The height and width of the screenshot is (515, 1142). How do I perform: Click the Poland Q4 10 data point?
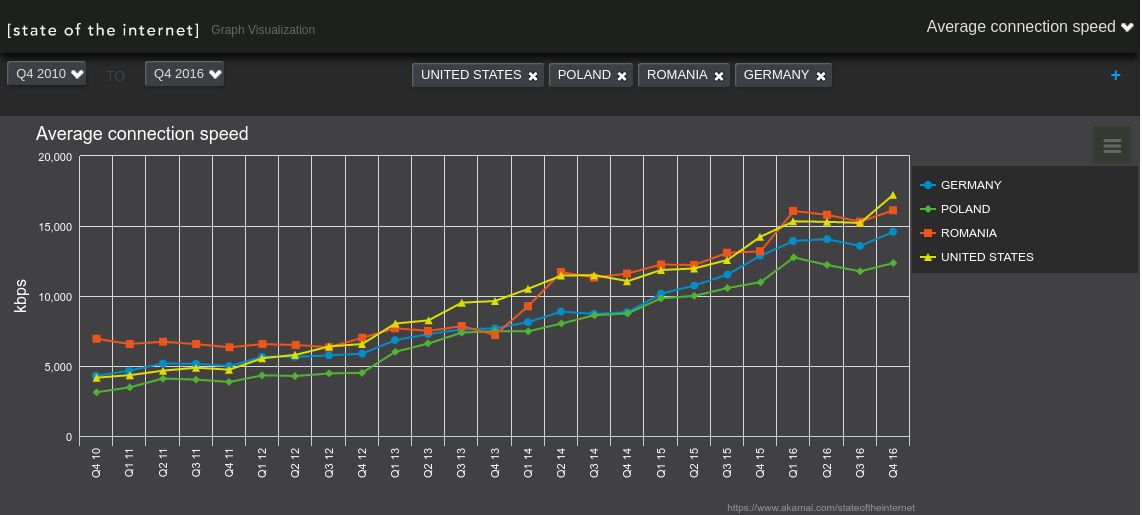click(96, 392)
